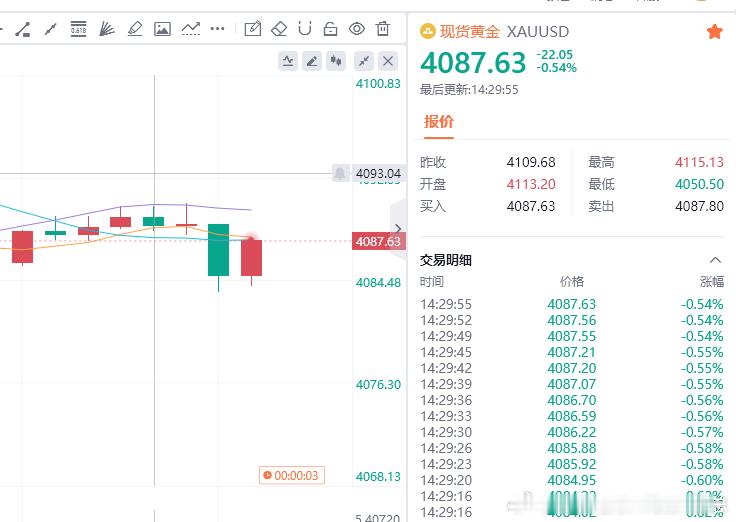Click the 现货黄金 instrument name
The height and width of the screenshot is (522, 736).
point(470,32)
